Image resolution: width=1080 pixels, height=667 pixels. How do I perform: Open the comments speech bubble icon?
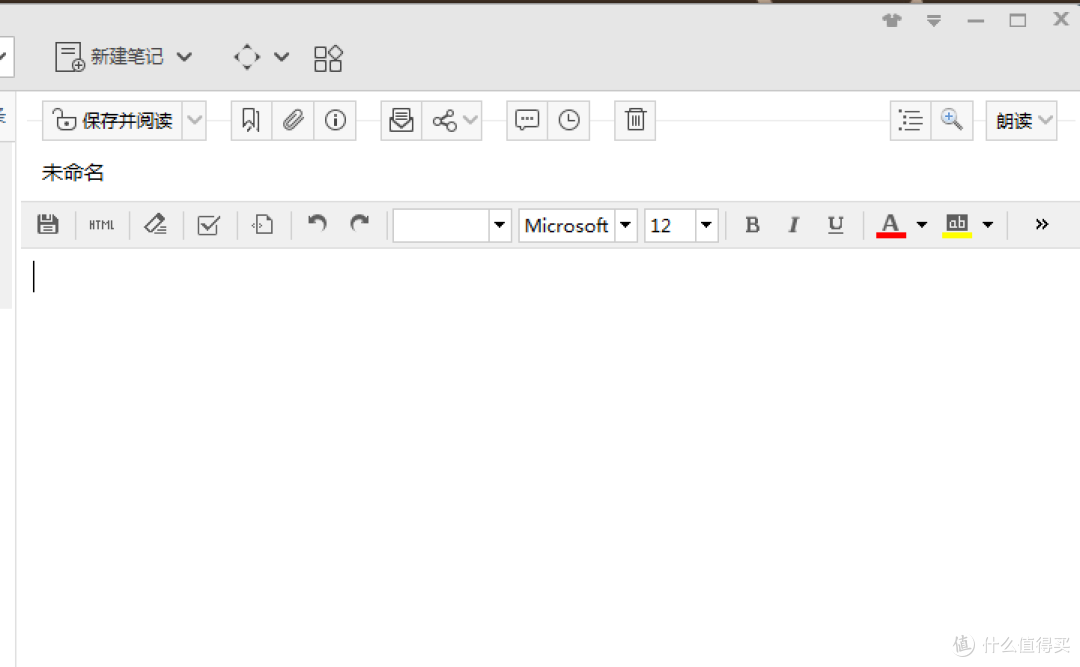coord(527,121)
